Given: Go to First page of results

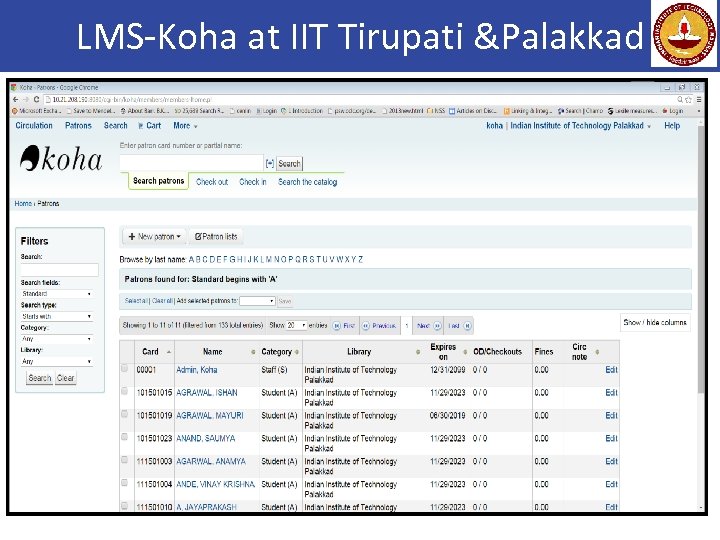Looking at the screenshot, I should pos(344,326).
